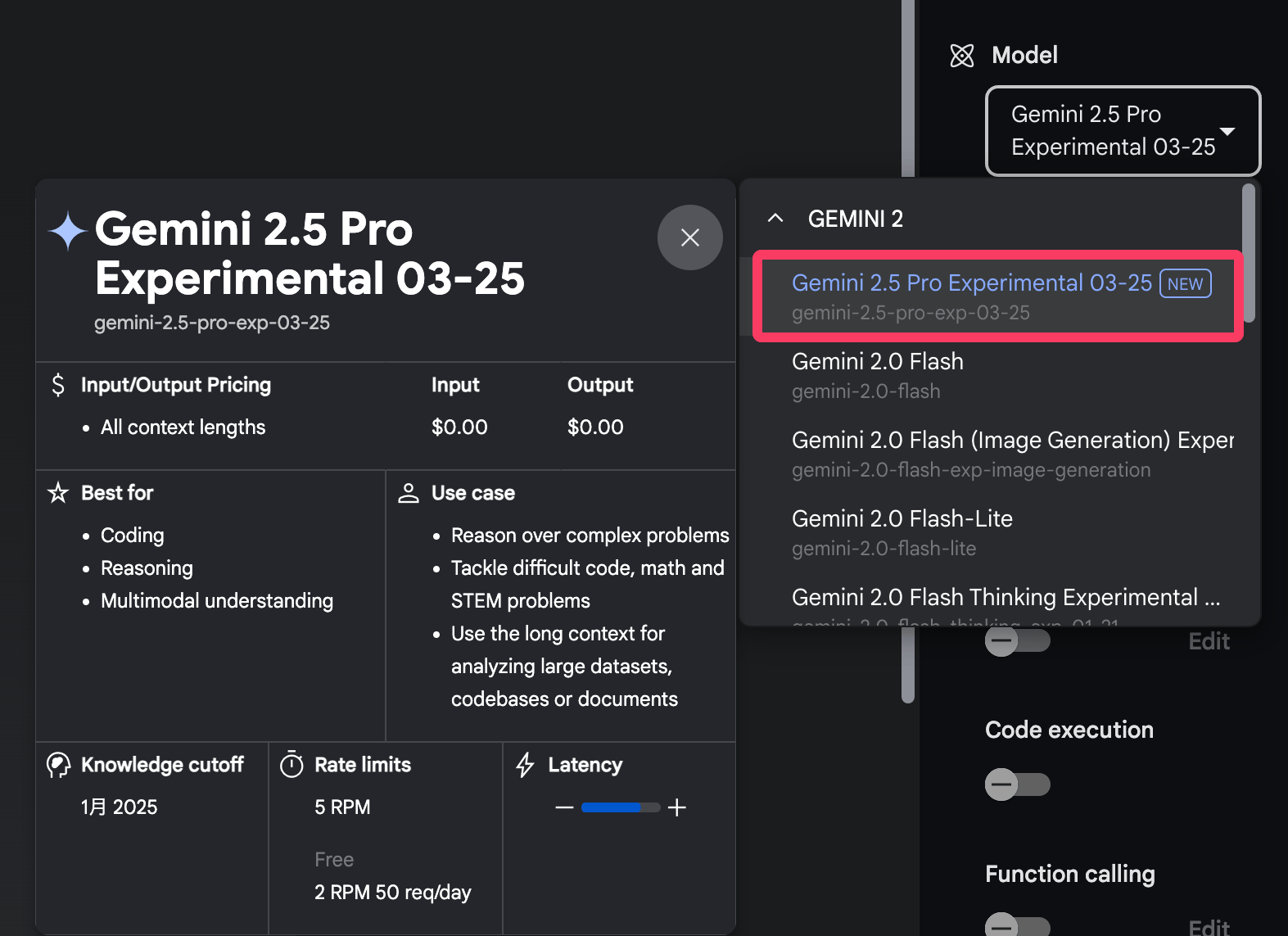This screenshot has width=1288, height=936.
Task: Open the Model selection dropdown
Action: (x=1122, y=131)
